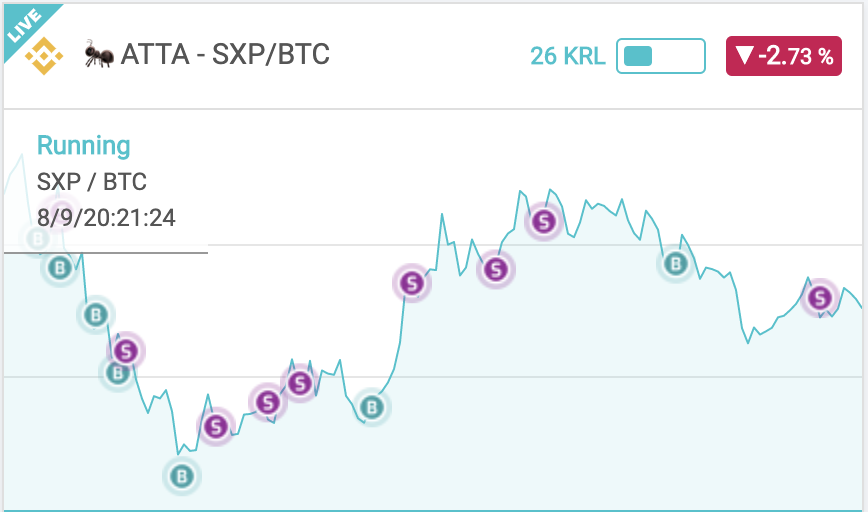The image size is (868, 512).
Task: Select the Sell marker right after the lowest Buy
Action: point(216,427)
